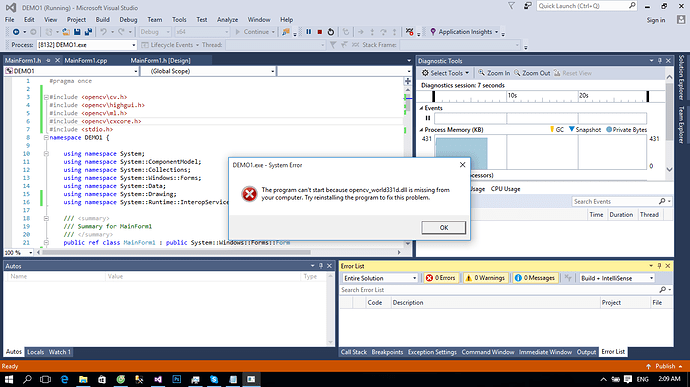The width and height of the screenshot is (690, 387).
Task: Toggle the 0 Errors filter
Action: [x=440, y=278]
